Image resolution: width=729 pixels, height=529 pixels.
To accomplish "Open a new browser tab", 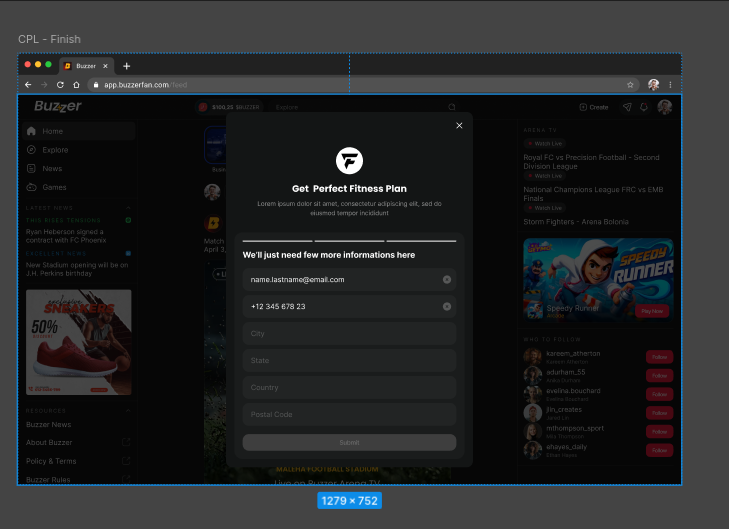I will [x=126, y=66].
